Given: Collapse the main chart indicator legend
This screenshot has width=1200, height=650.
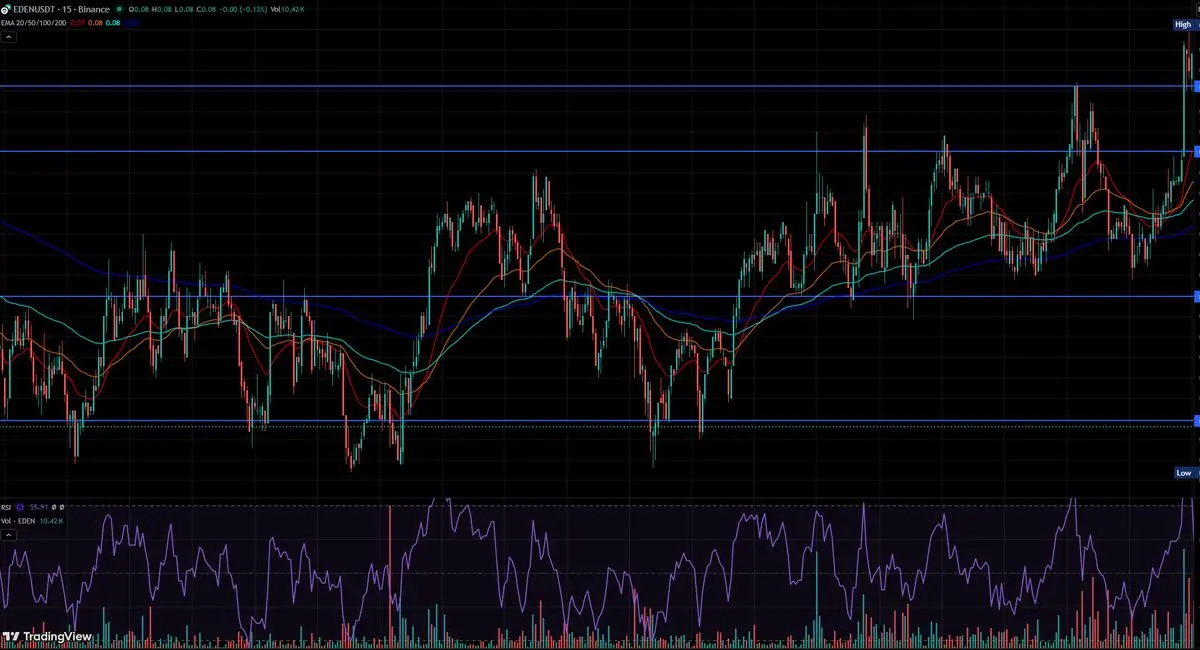Looking at the screenshot, I should tap(9, 37).
